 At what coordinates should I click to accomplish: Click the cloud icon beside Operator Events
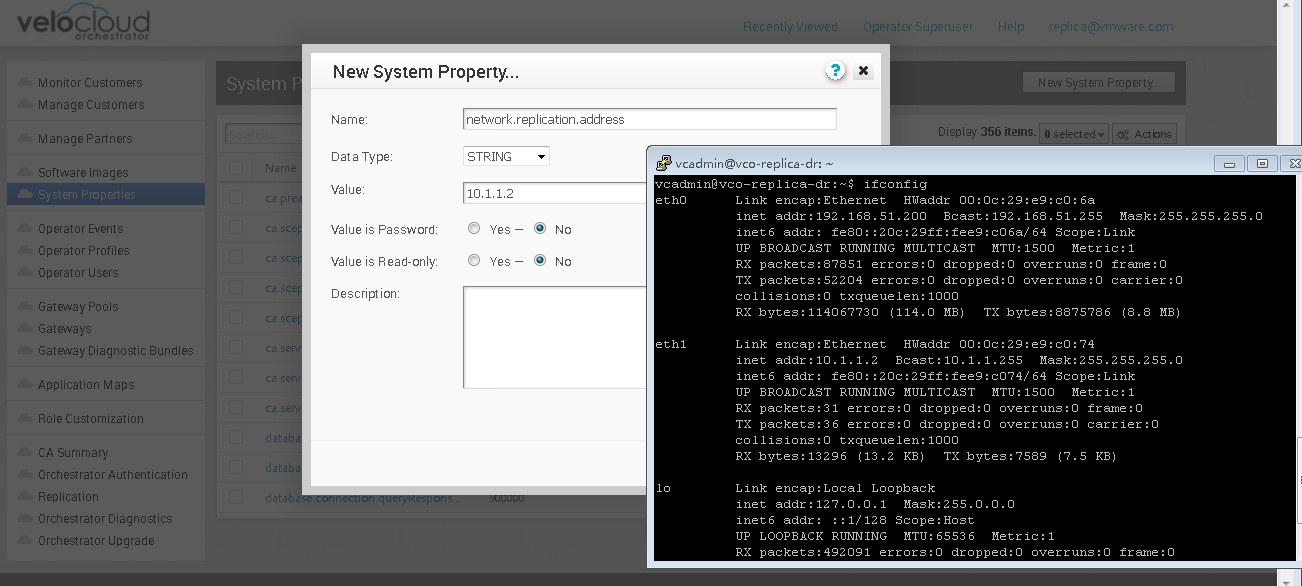(23, 228)
